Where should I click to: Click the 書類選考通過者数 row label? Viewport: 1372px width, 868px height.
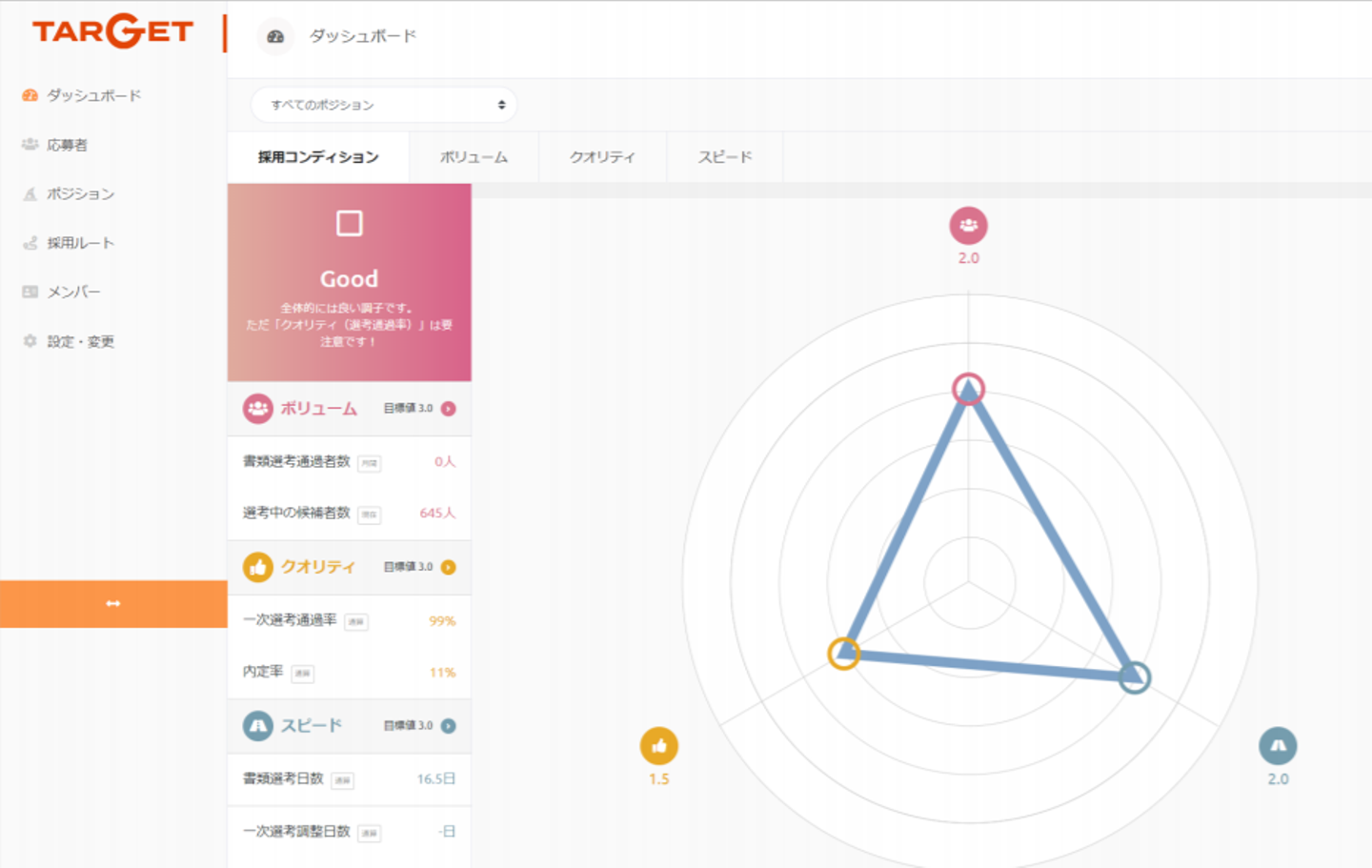pos(296,461)
